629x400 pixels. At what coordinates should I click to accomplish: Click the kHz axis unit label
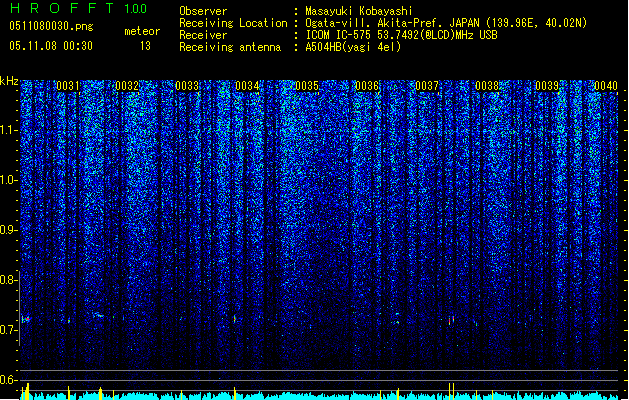(x=9, y=81)
